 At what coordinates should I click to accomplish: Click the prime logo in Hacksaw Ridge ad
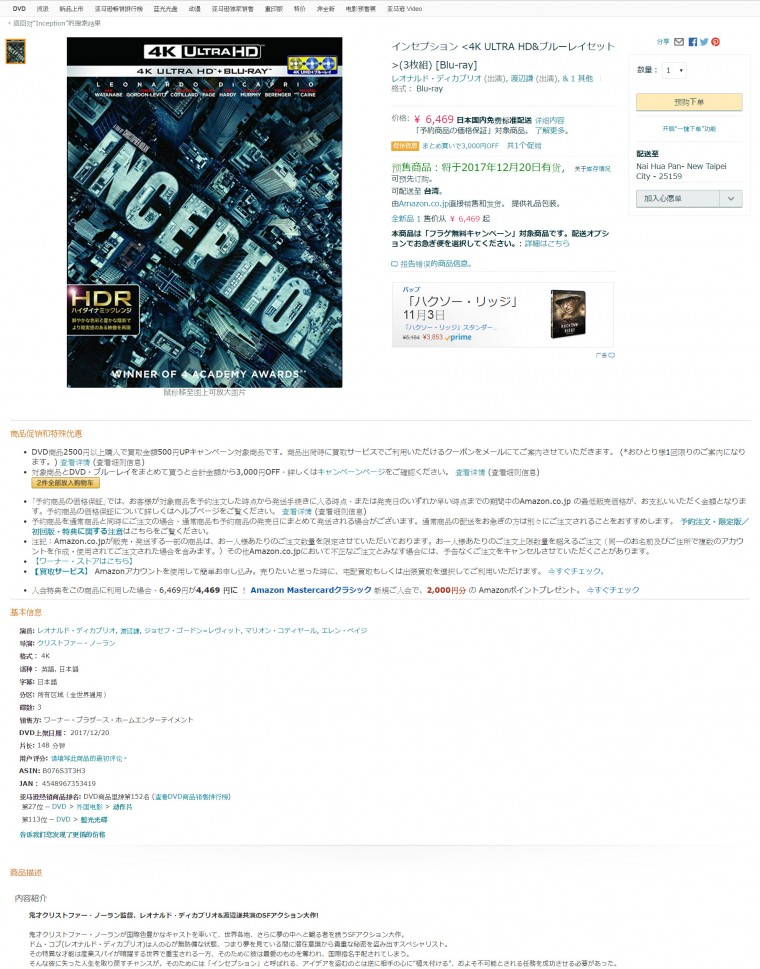point(458,337)
